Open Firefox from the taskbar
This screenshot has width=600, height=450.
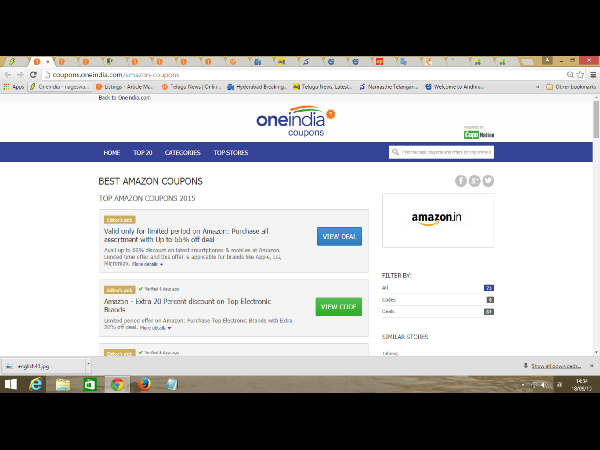pos(143,384)
